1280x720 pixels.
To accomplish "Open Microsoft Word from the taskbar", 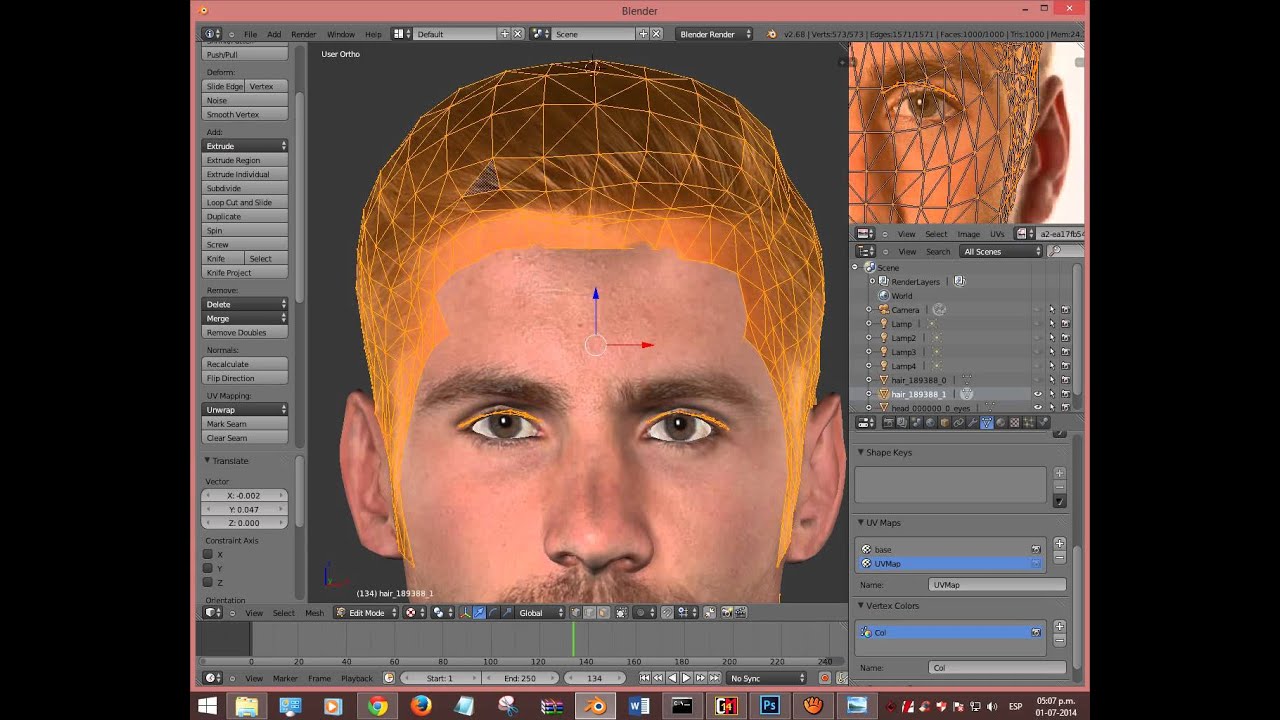I will 639,705.
